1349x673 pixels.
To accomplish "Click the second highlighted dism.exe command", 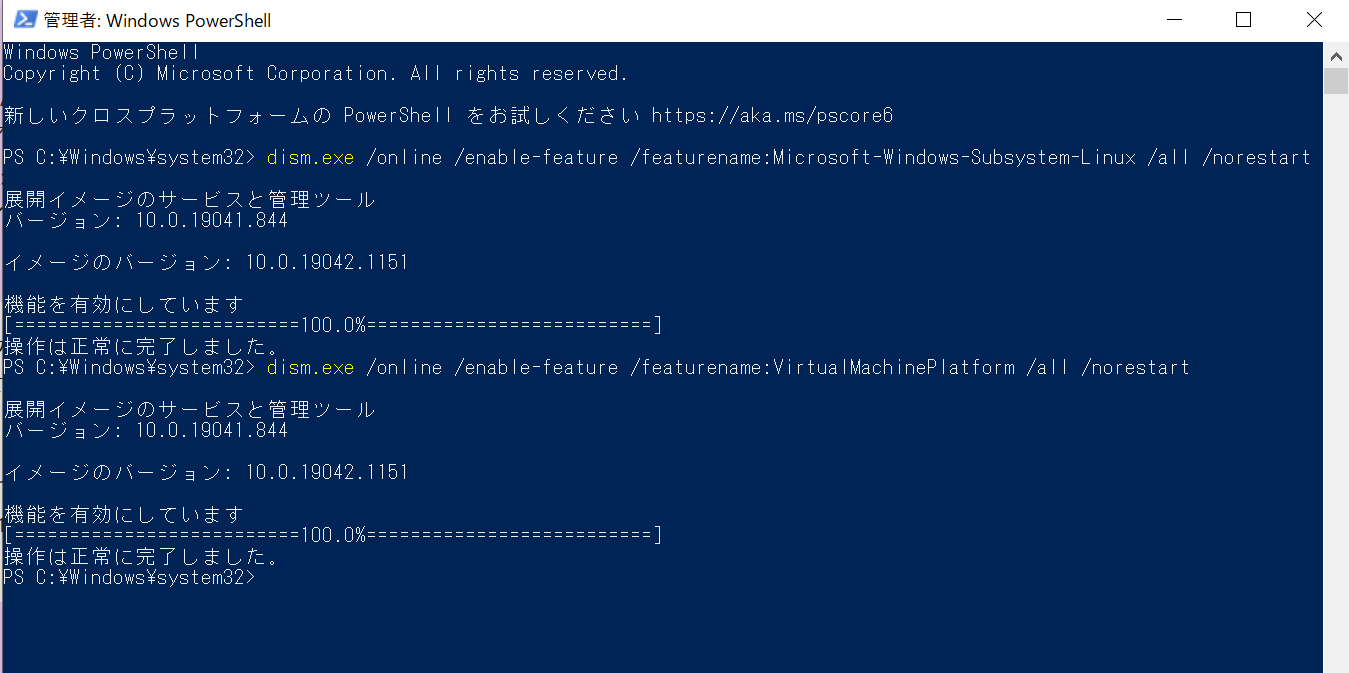I will click(309, 367).
